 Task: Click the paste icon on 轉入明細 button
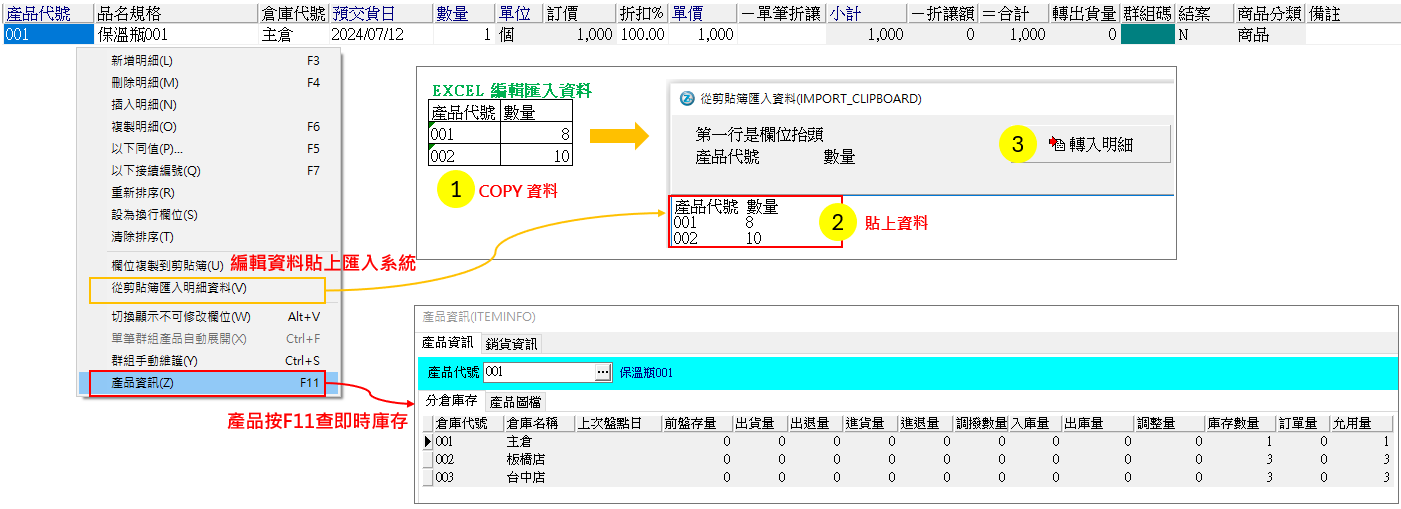[x=1057, y=144]
